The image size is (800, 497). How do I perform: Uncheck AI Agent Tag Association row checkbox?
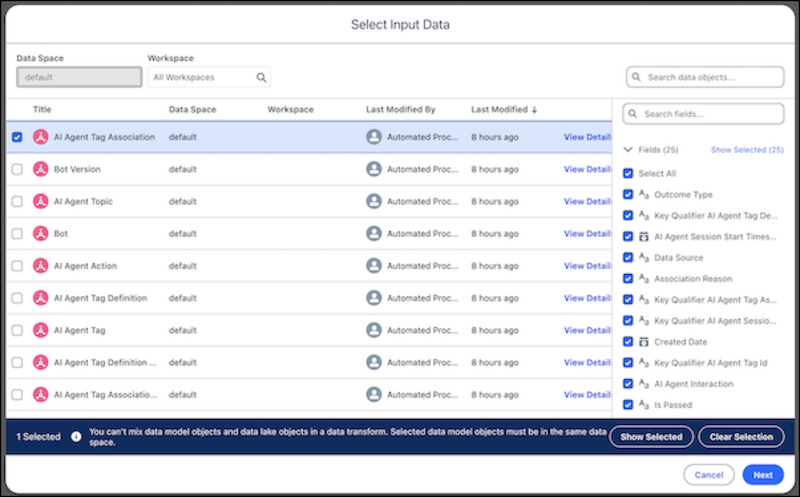tap(17, 137)
